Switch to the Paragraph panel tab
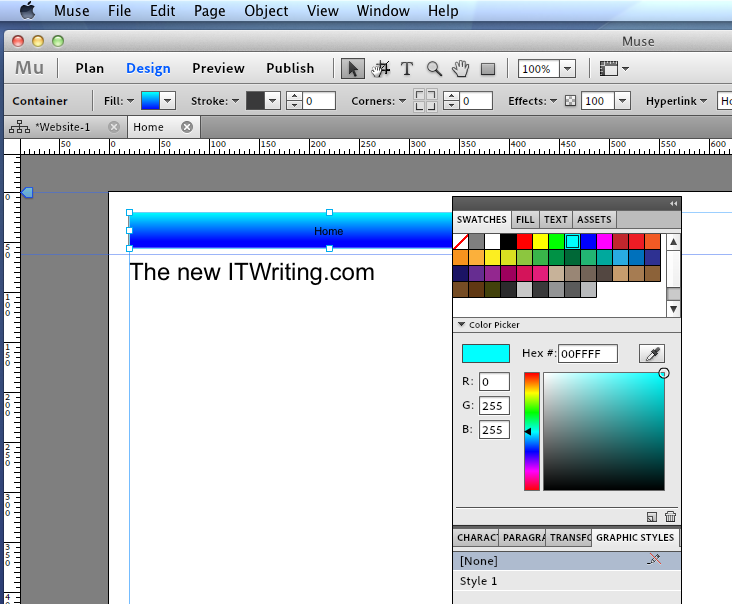Screen dimensions: 732x604 pos(524,537)
